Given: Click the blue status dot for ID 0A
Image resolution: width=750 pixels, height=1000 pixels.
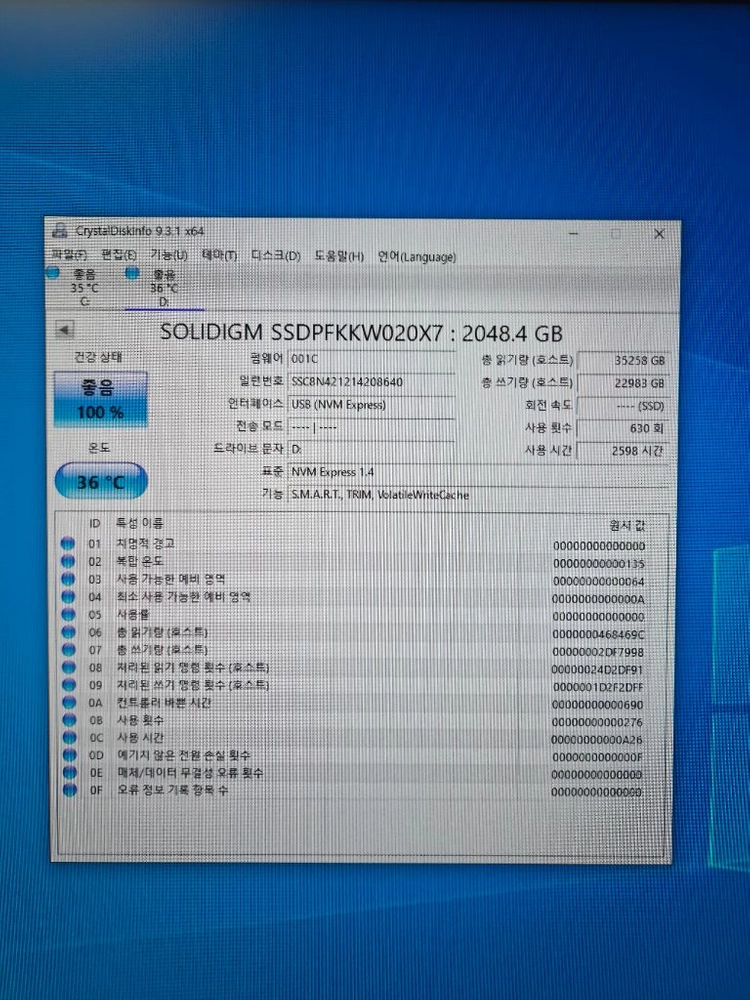Looking at the screenshot, I should coord(69,702).
